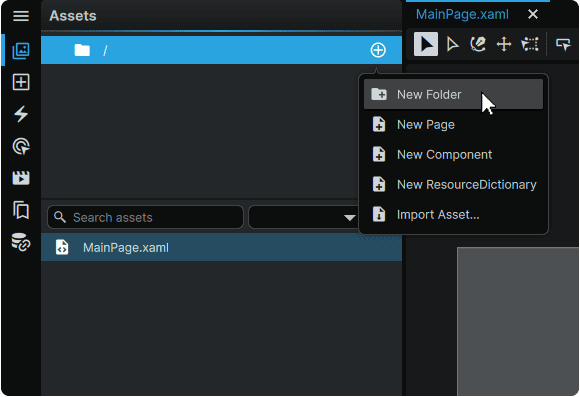580x397 pixels.
Task: Choose New Component from the popup menu
Action: 453,155
